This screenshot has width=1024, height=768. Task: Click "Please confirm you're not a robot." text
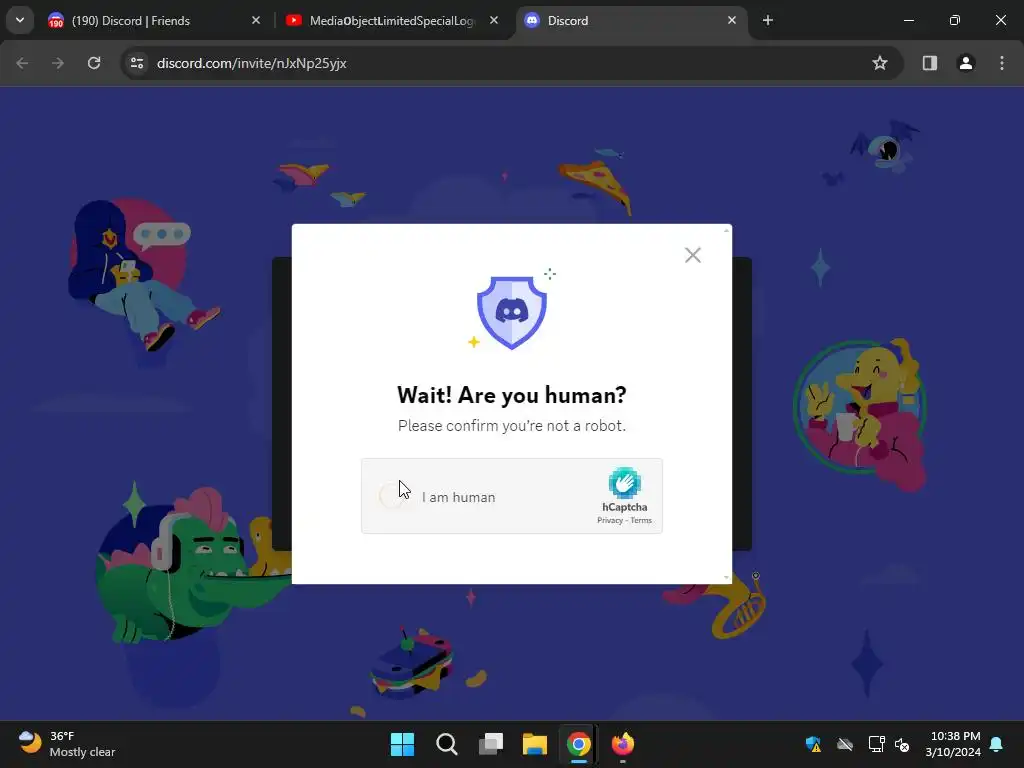(x=512, y=426)
